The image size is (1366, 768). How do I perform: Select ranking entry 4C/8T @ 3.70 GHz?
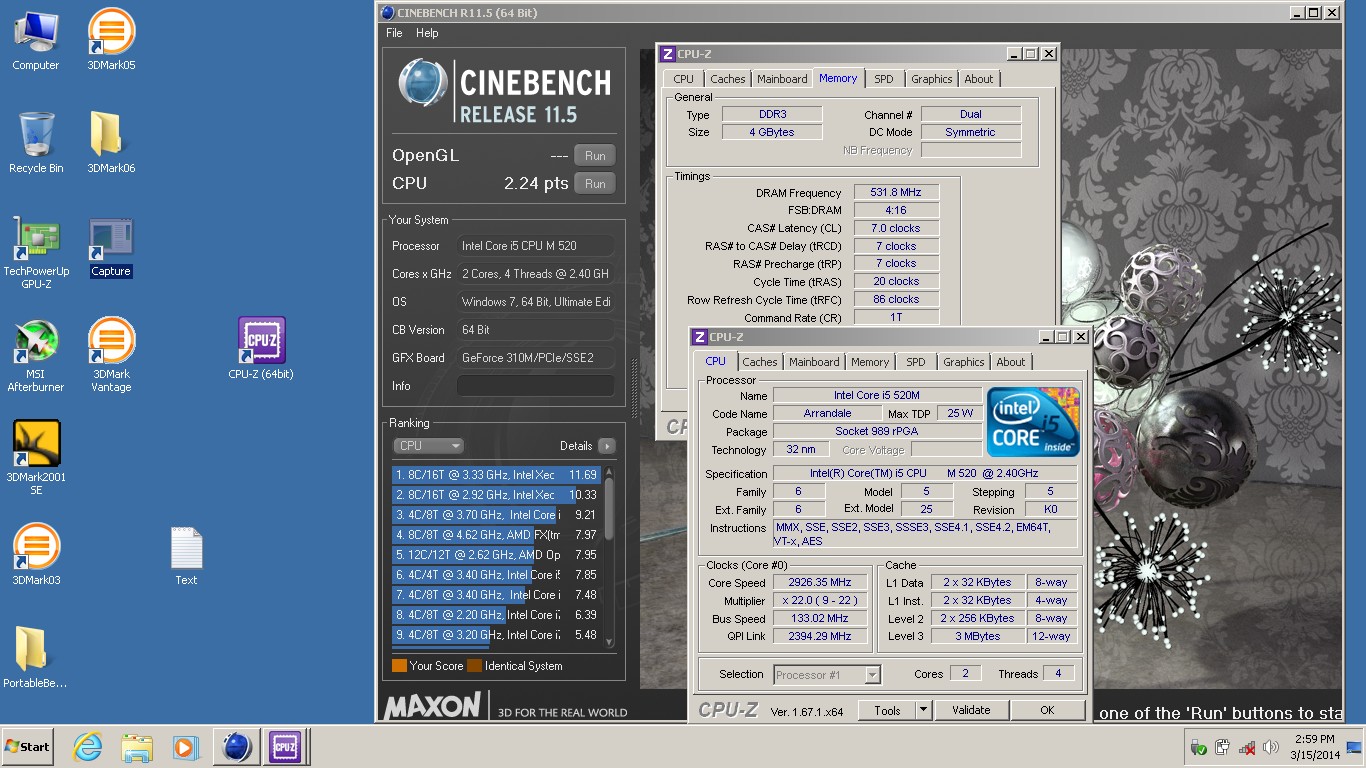pos(496,515)
